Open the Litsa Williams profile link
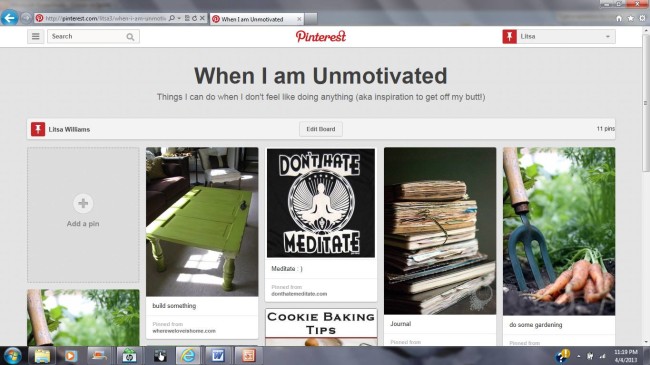This screenshot has width=650, height=365. pos(69,129)
